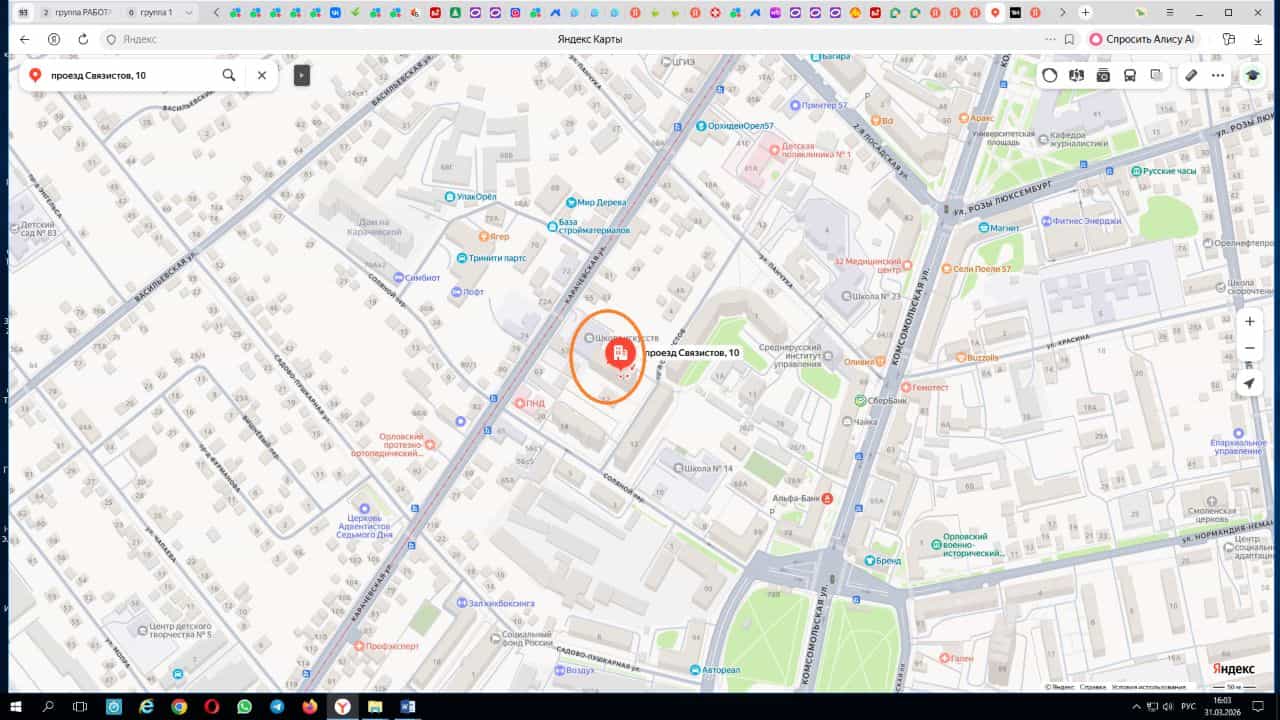Open the more options three-dots menu
This screenshot has height=720, width=1280.
coord(1218,75)
